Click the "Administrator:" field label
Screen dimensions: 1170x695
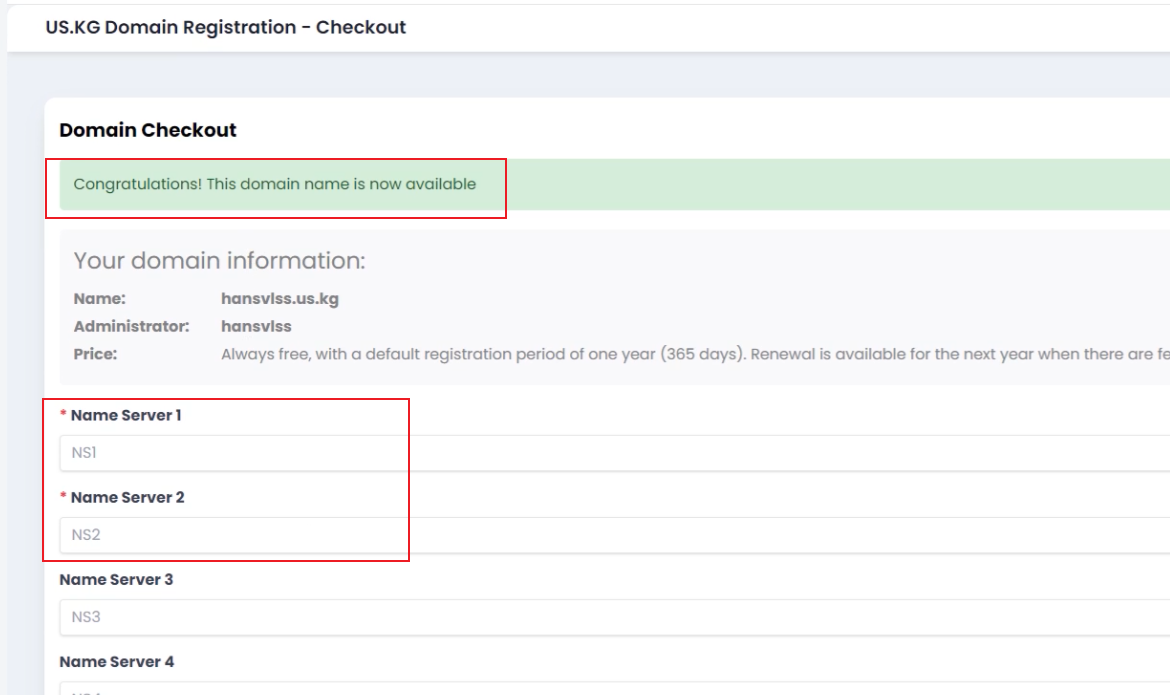point(131,326)
